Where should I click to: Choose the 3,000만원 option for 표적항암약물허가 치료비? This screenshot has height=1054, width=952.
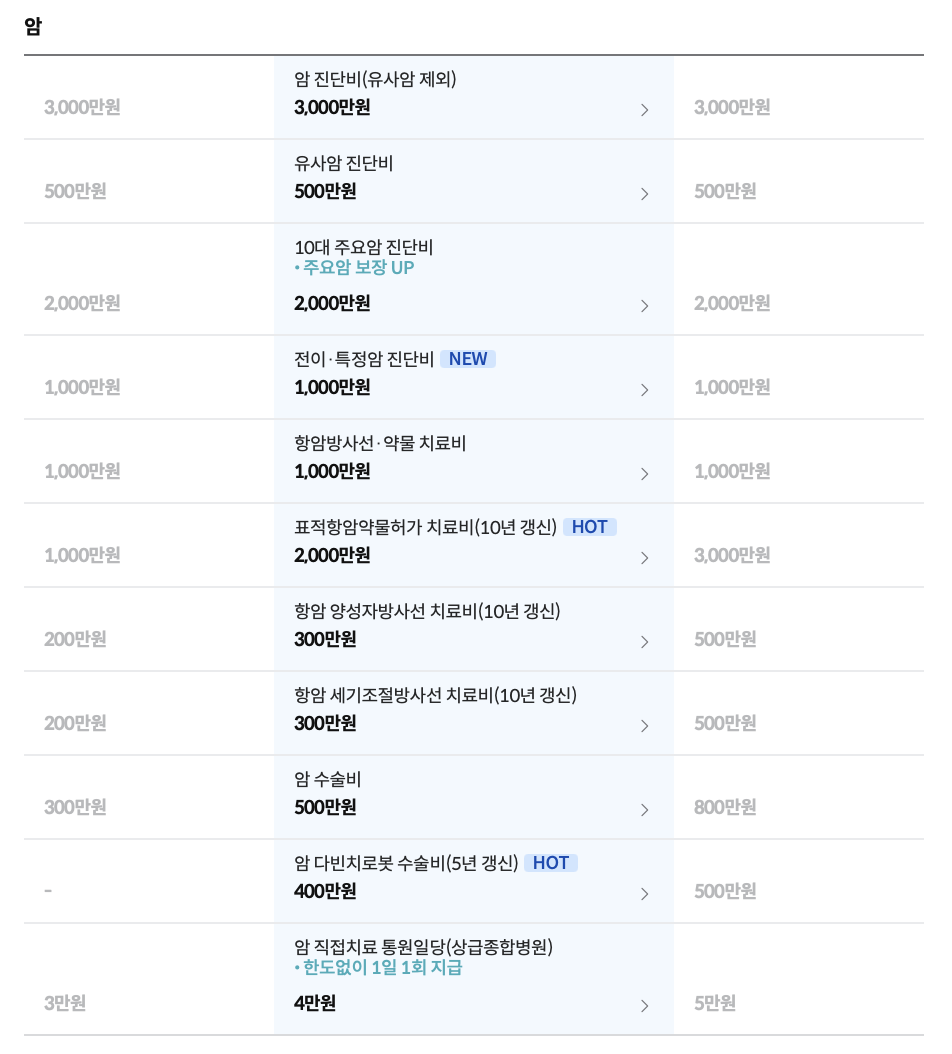click(x=731, y=555)
